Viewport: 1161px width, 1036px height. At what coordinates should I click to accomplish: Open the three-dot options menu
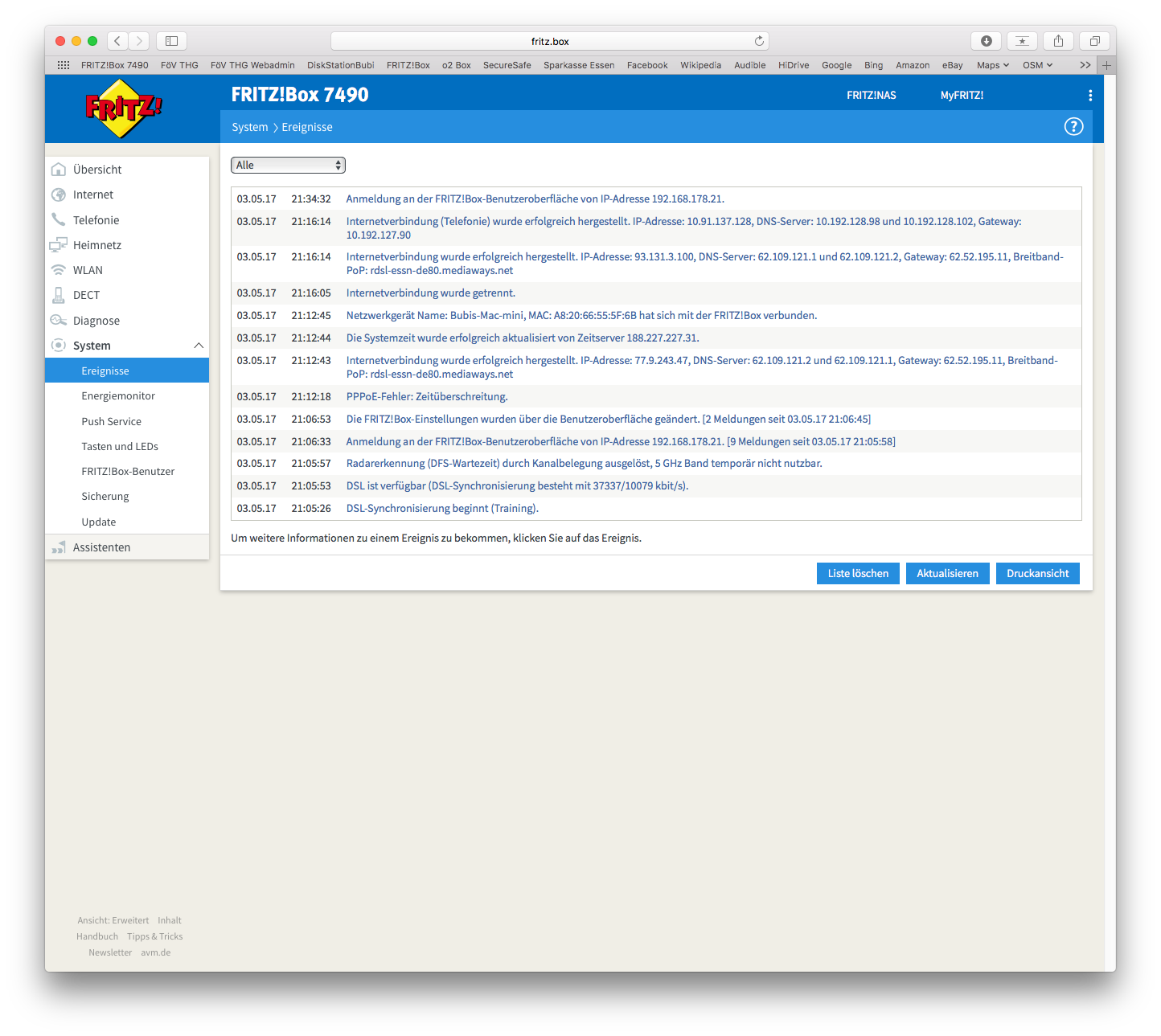[x=1090, y=96]
